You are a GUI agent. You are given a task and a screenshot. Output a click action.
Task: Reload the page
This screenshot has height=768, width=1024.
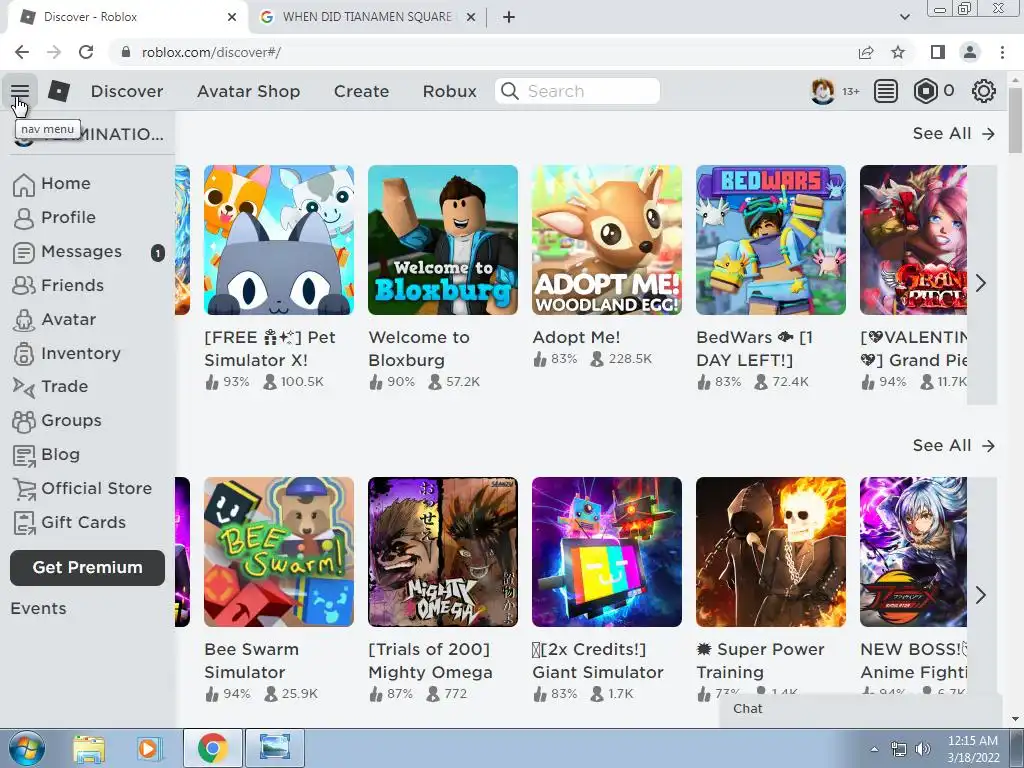[86, 52]
